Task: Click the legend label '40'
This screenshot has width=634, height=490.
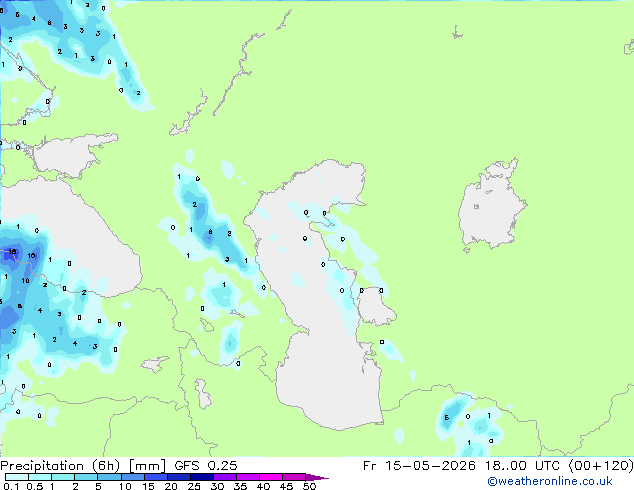Action: pyautogui.click(x=263, y=486)
